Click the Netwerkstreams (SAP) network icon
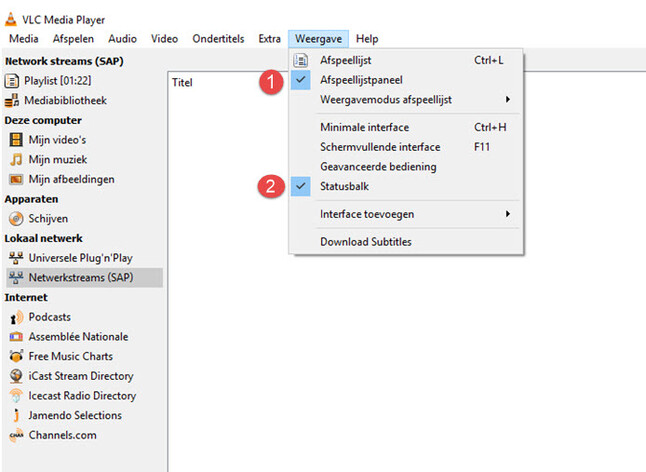 [16, 277]
